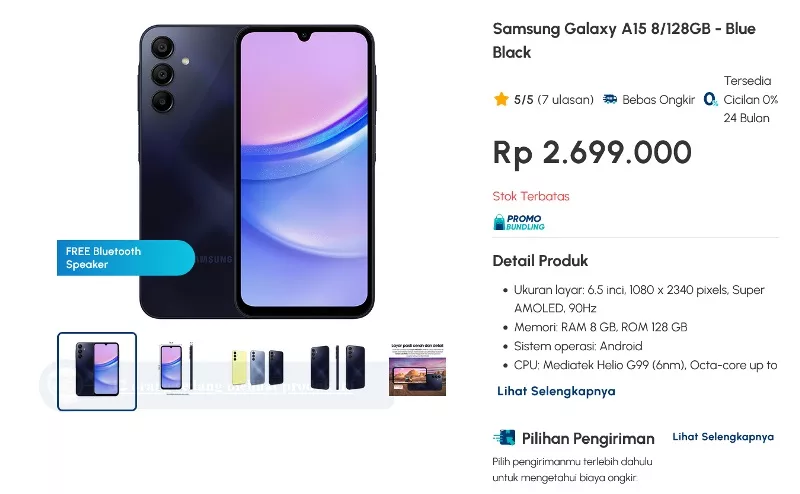This screenshot has height=494, width=800.
Task: Select the display feature banner thumbnail
Action: (x=417, y=369)
